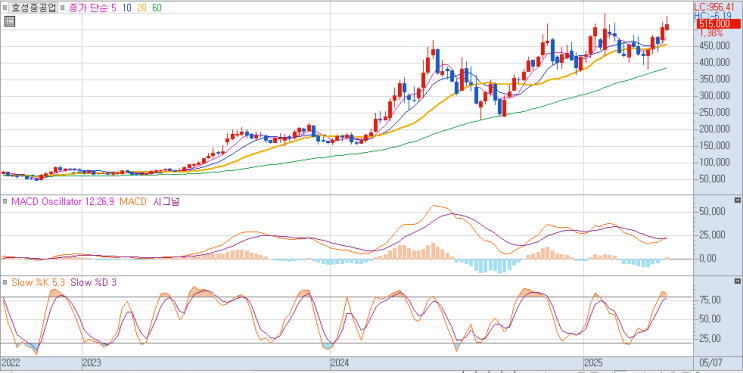Viewport: 743px width, 373px height.
Task: Select the MACD Oscillator 12,26,9 label
Action: (62, 201)
